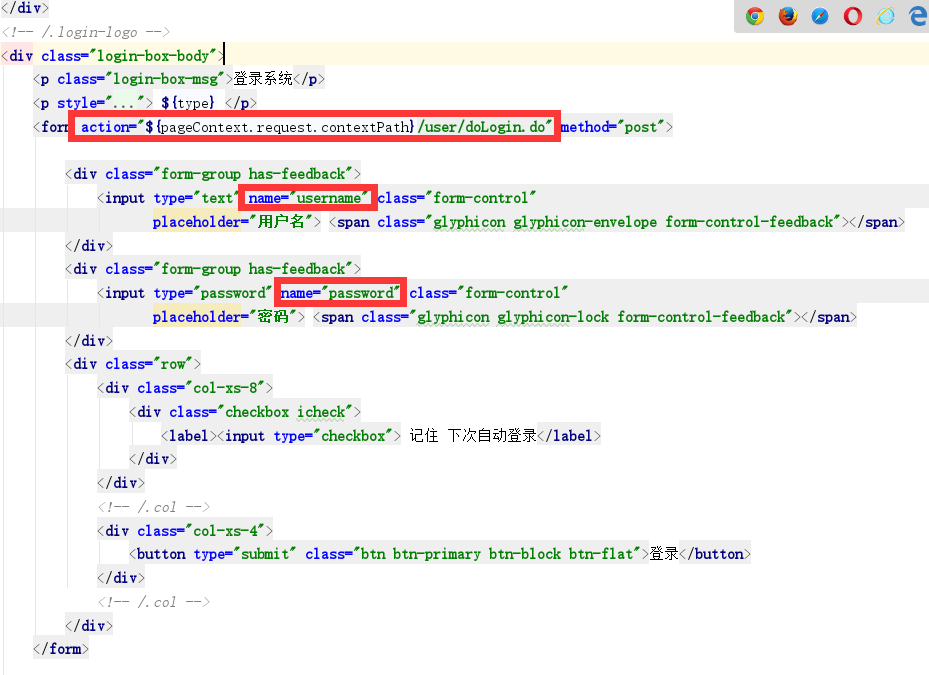Click input type="checkbox" code text
The height and width of the screenshot is (675, 929).
click(309, 436)
